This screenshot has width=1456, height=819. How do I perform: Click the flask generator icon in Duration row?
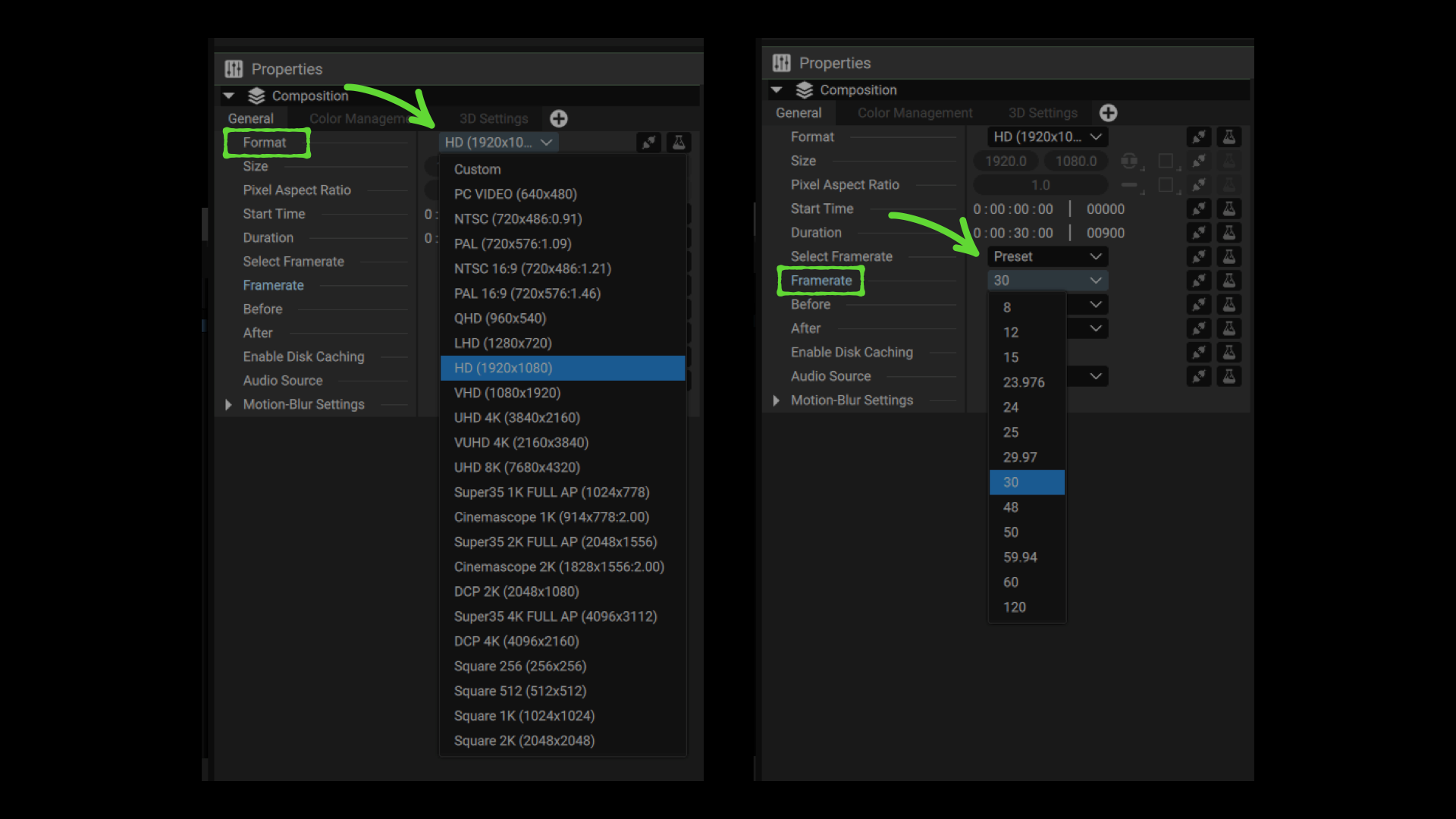coord(1229,233)
